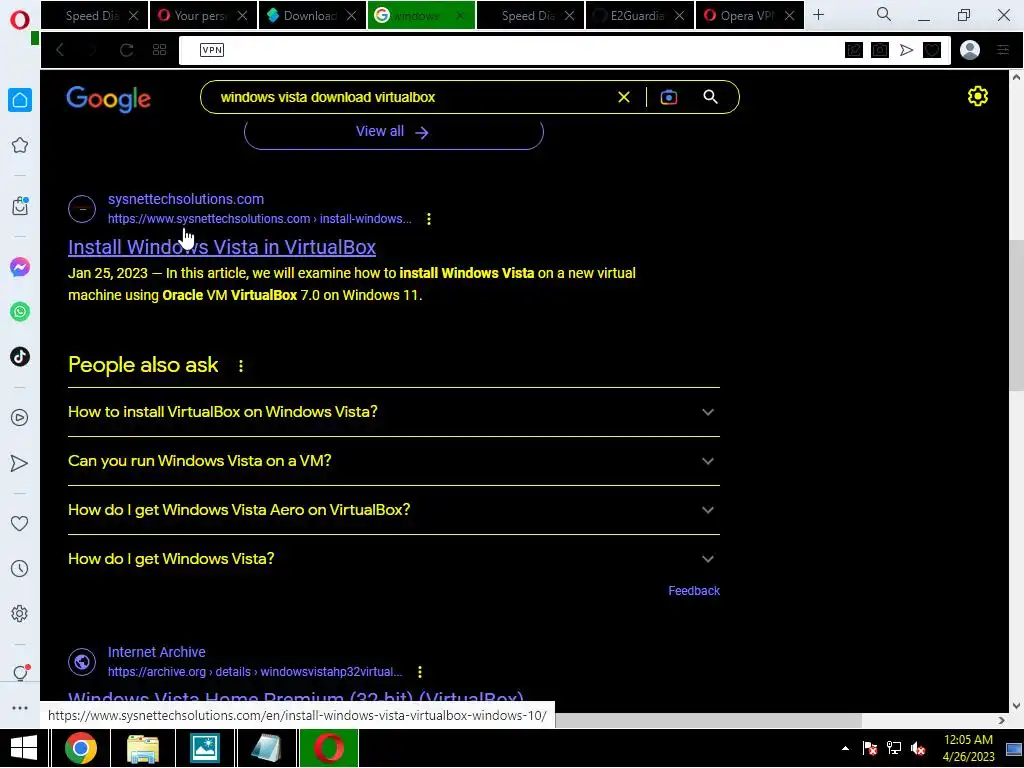
Task: Click the muted volume tray icon
Action: click(918, 748)
